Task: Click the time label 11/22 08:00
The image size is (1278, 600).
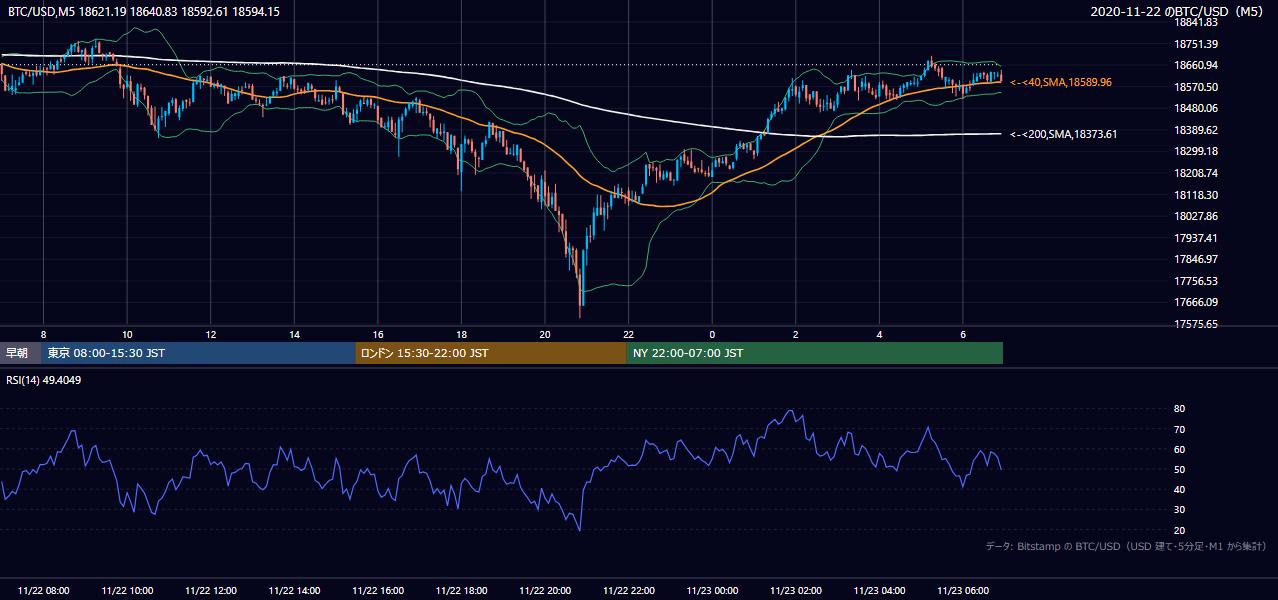Action: tap(44, 591)
